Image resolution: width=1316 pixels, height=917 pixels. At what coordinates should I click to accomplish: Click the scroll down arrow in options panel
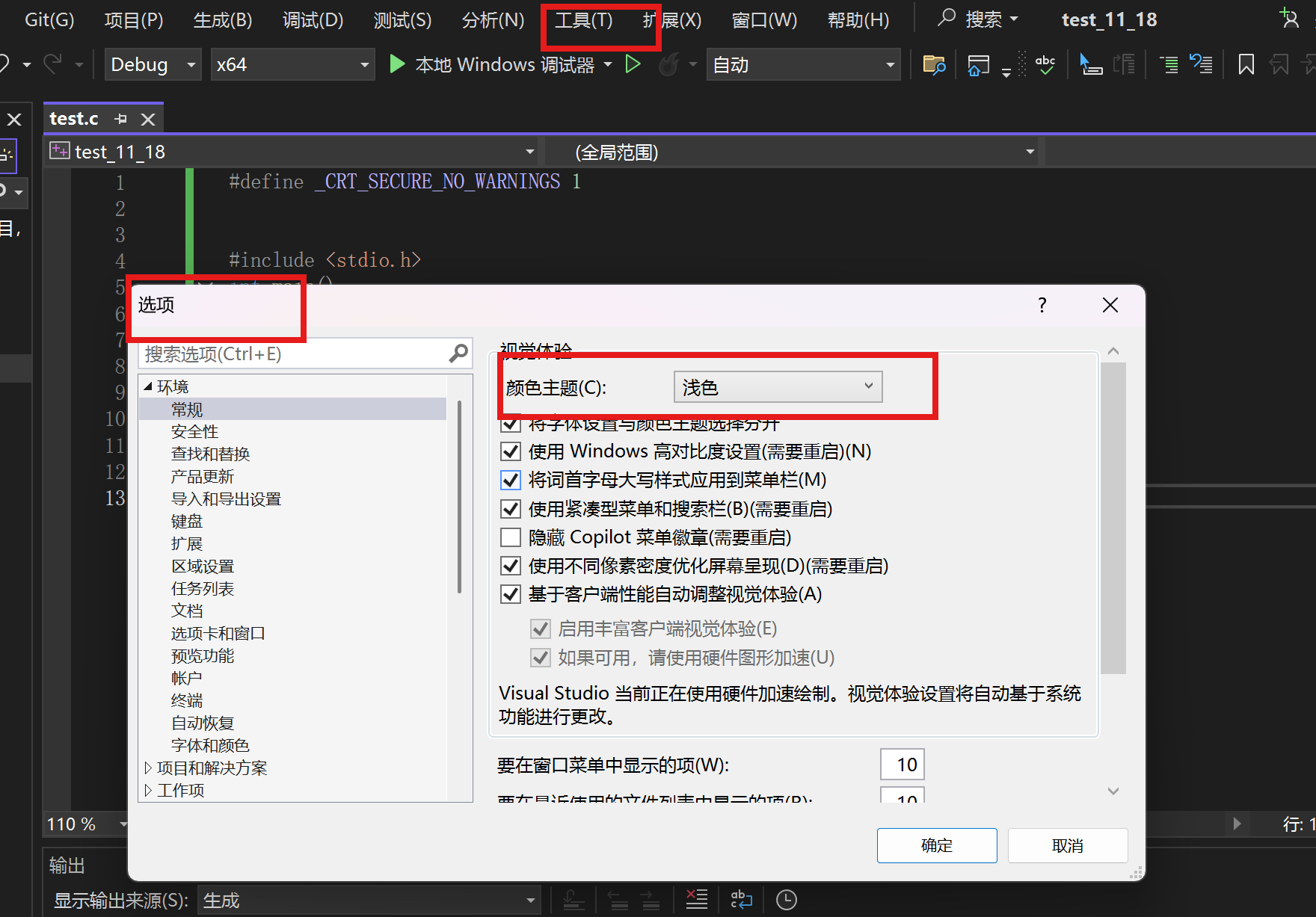click(x=1113, y=791)
